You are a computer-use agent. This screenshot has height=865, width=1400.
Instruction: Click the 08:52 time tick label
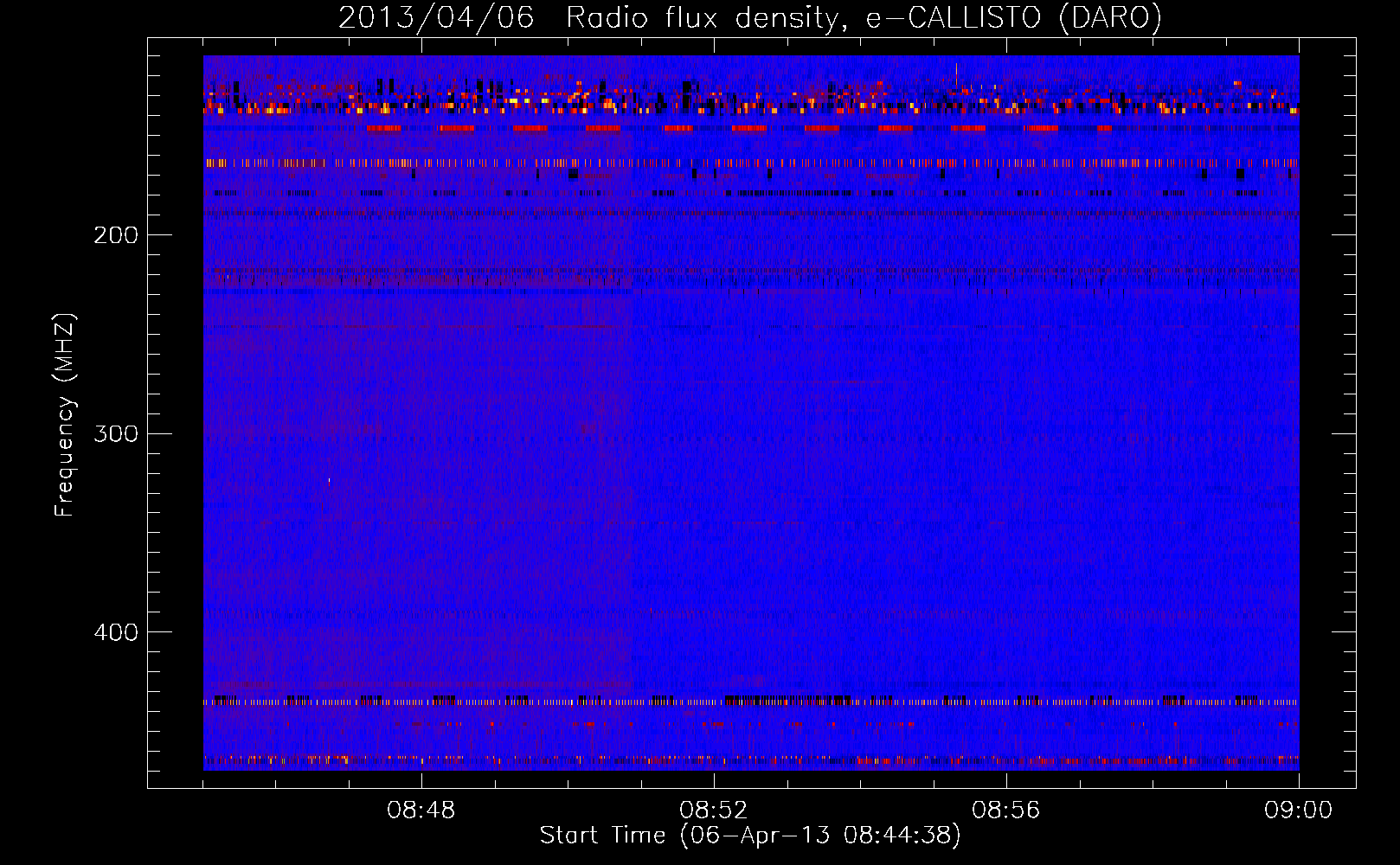point(714,810)
